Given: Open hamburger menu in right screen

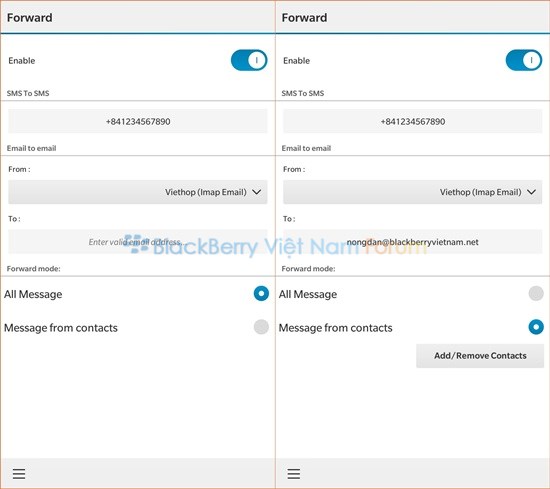Looking at the screenshot, I should coord(294,474).
